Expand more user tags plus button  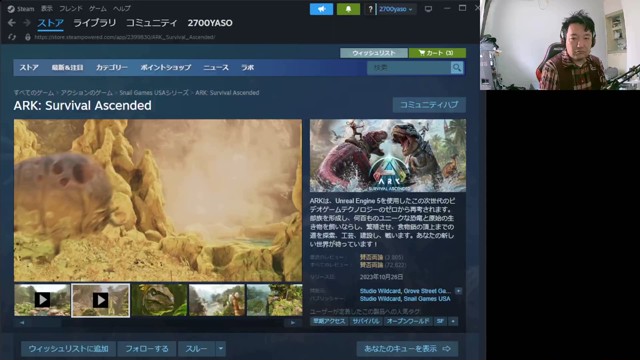[453, 322]
